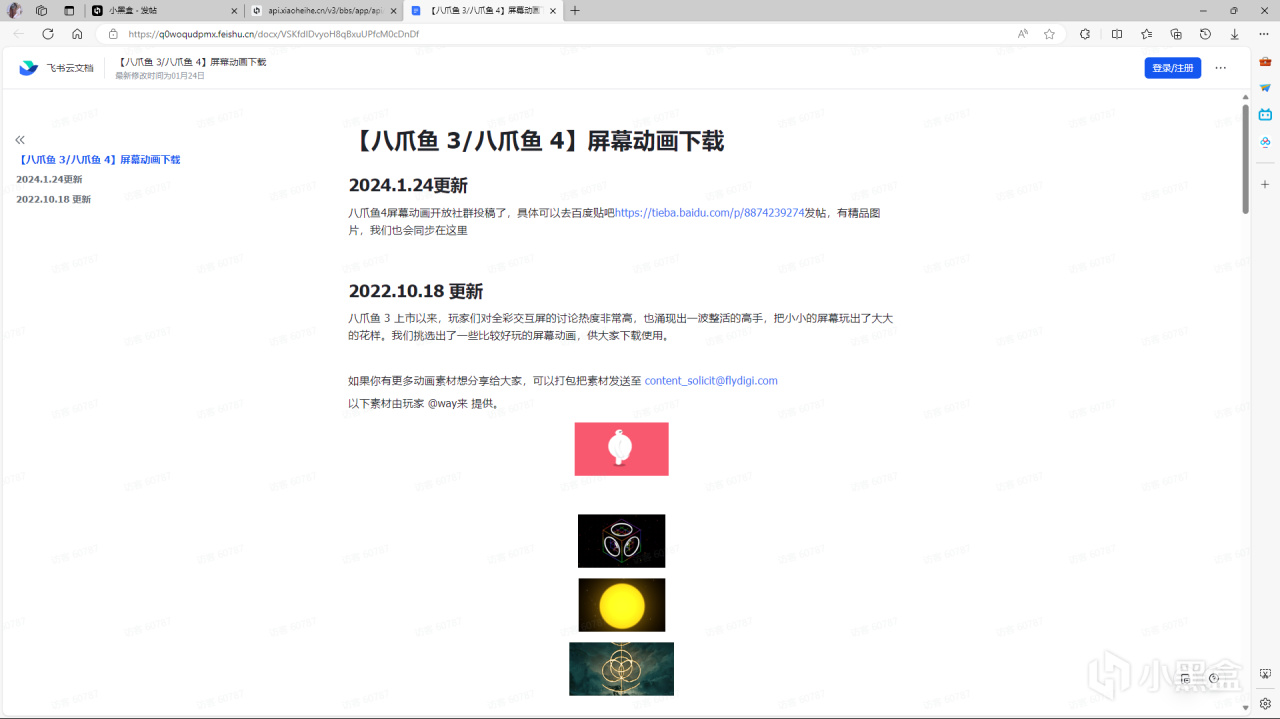Click the document title in header

pyautogui.click(x=192, y=62)
